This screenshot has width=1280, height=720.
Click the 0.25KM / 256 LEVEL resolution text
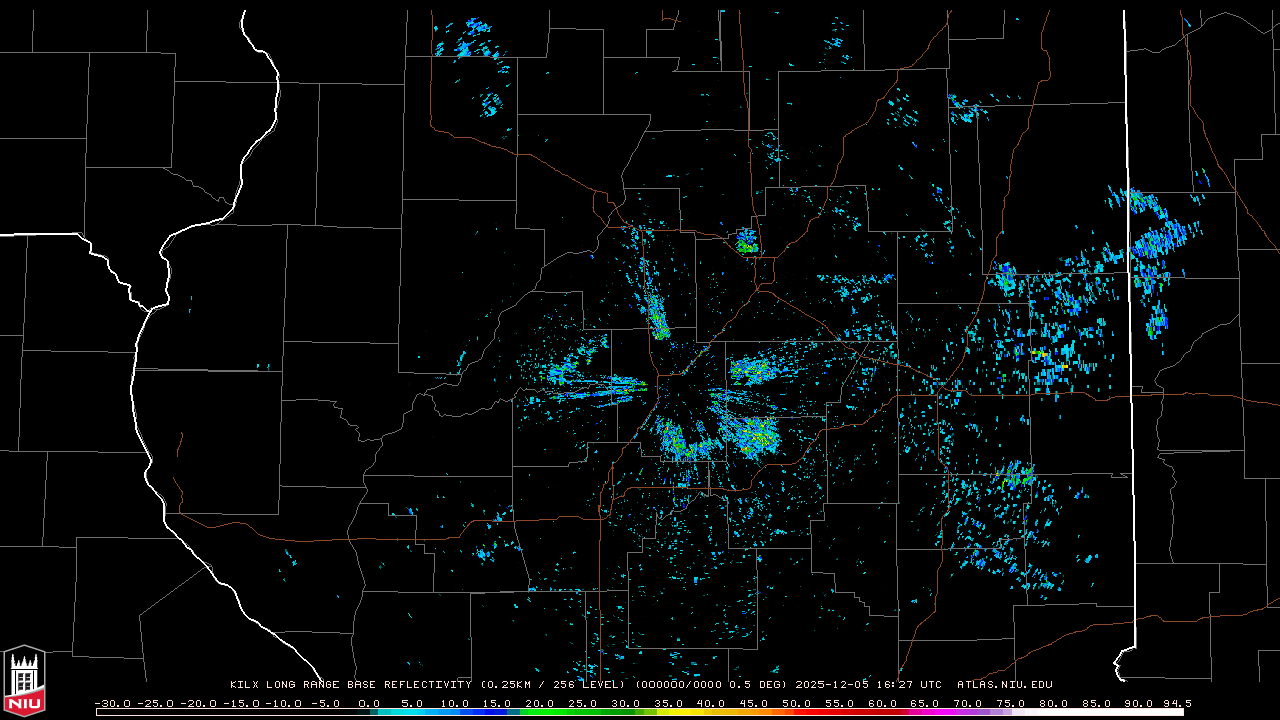555,685
